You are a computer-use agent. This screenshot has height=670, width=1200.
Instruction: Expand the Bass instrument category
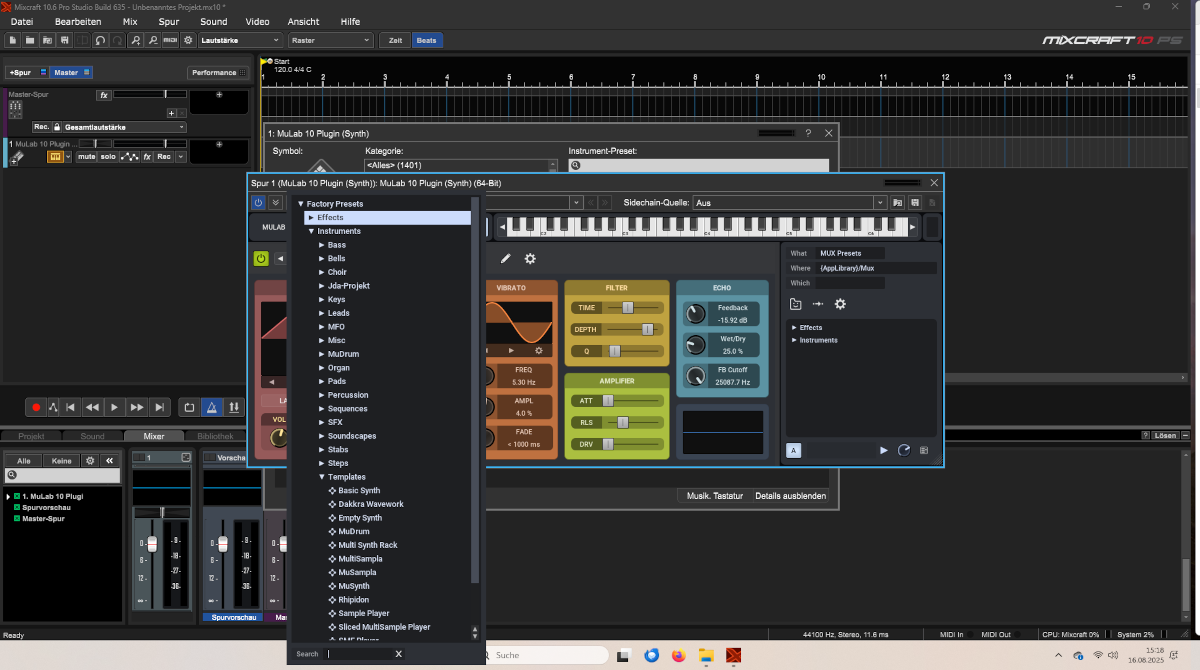point(321,245)
